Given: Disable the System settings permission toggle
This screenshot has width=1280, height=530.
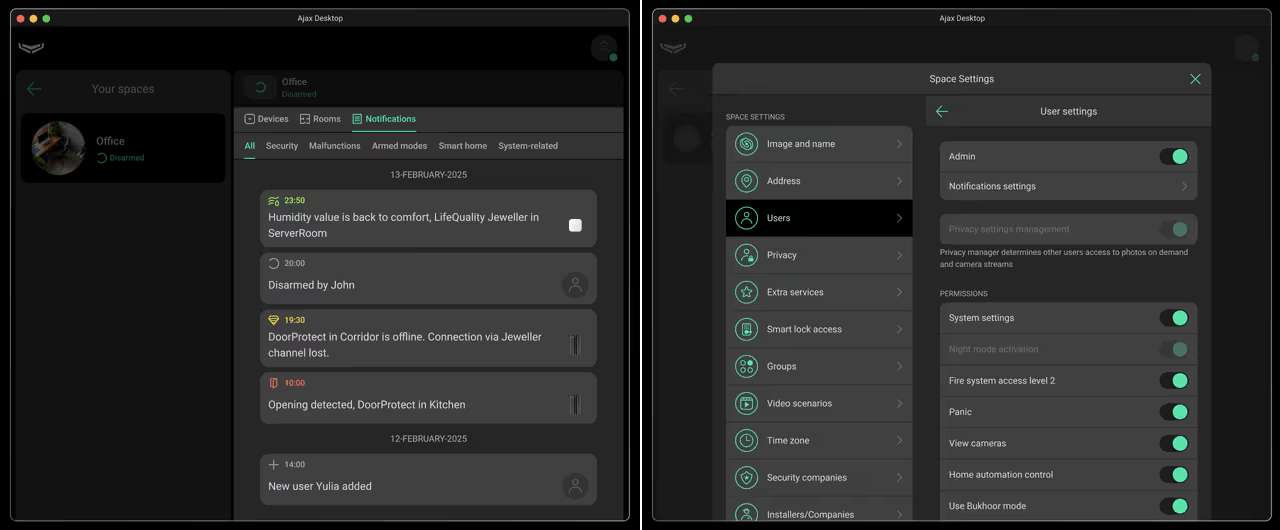Looking at the screenshot, I should click(1173, 318).
